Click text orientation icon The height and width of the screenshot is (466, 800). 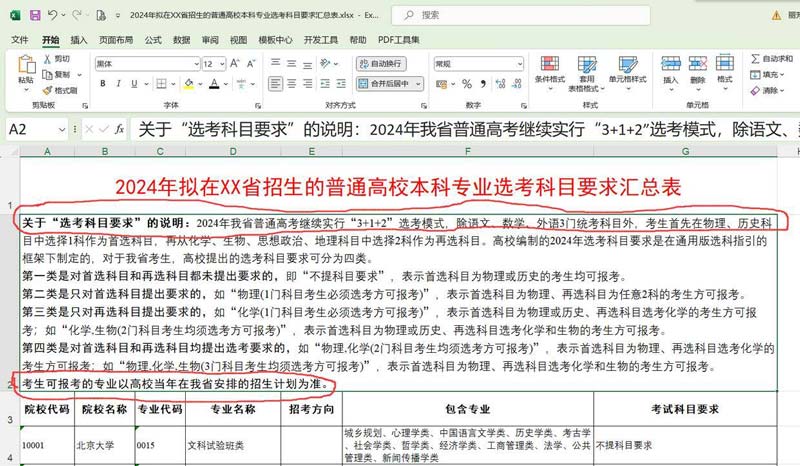pos(325,63)
